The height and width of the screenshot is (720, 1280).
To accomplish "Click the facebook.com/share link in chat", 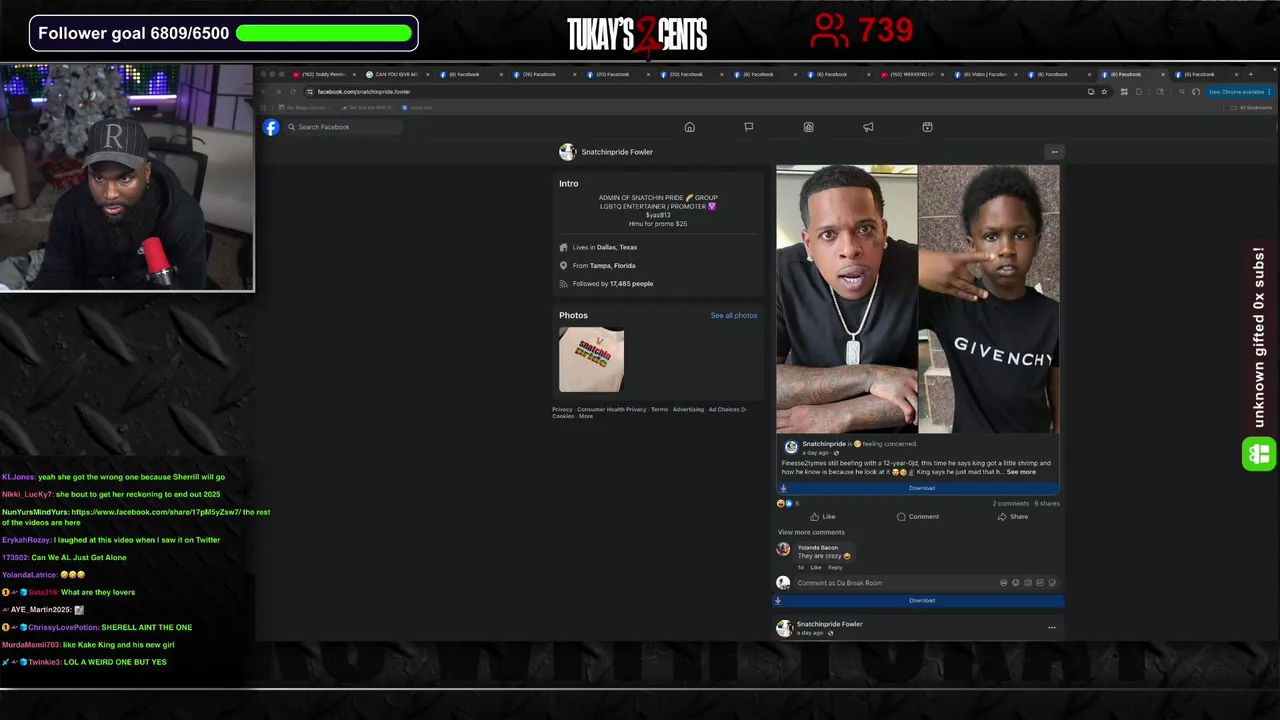I will 155,513.
